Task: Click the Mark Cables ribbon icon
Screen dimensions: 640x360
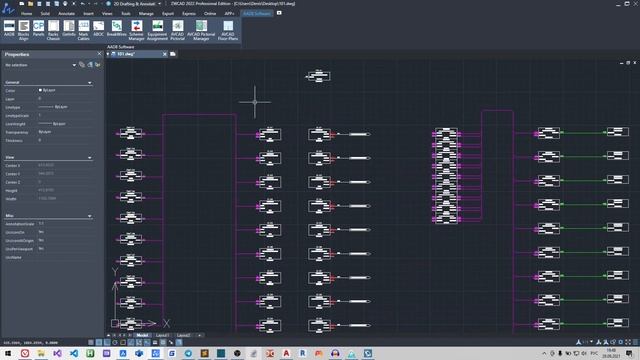Action: click(x=84, y=30)
